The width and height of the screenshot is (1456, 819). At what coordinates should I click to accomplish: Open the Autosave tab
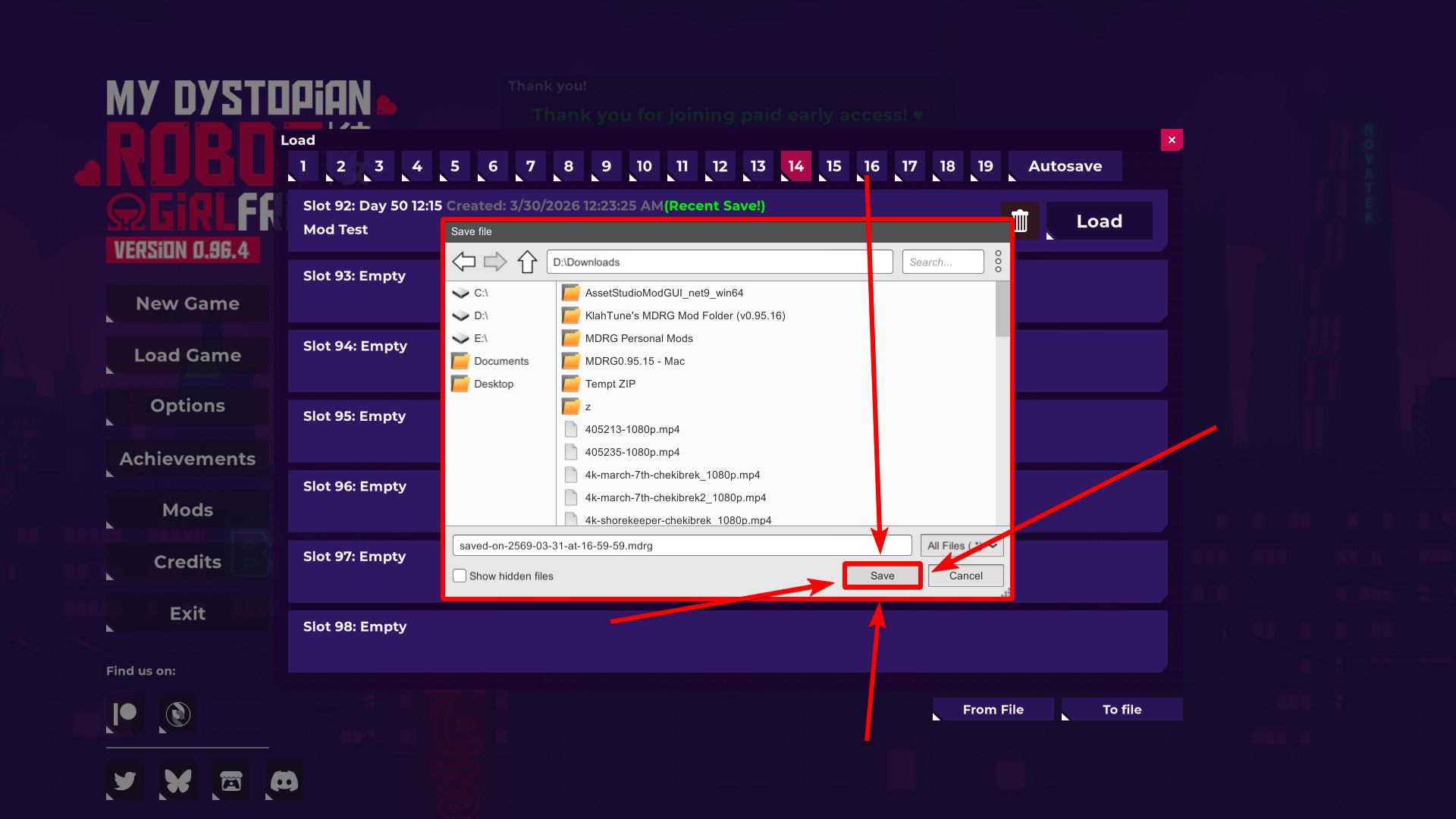pos(1065,166)
